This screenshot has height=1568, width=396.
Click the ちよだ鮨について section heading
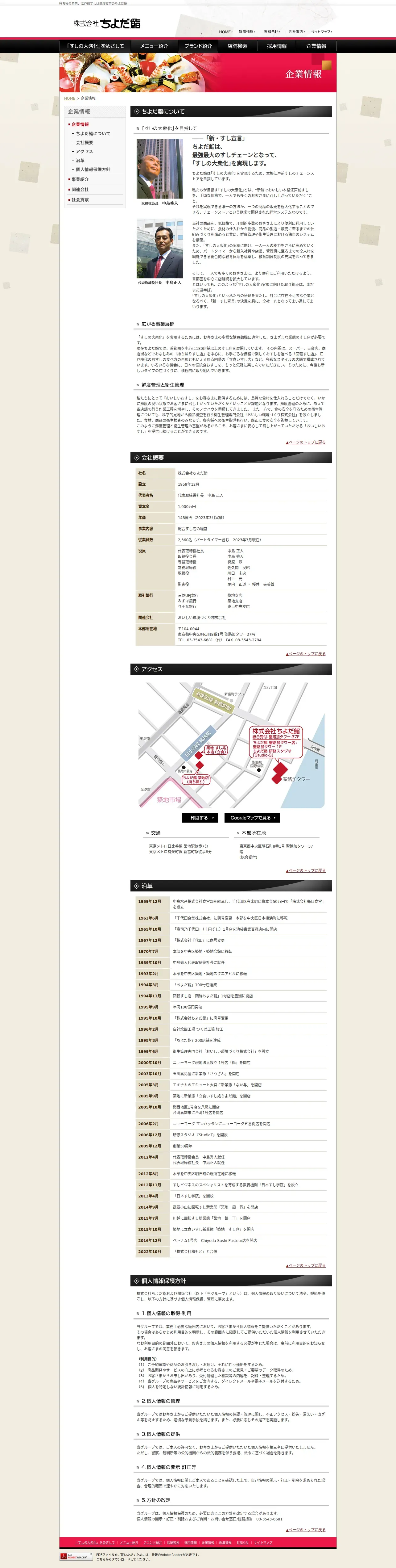pyautogui.click(x=231, y=111)
